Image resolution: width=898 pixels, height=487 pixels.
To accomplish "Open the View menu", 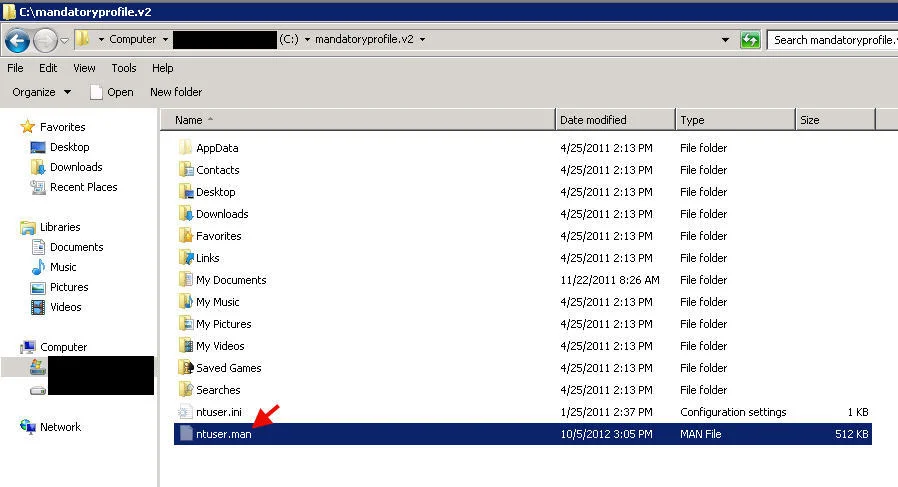I will (x=84, y=68).
